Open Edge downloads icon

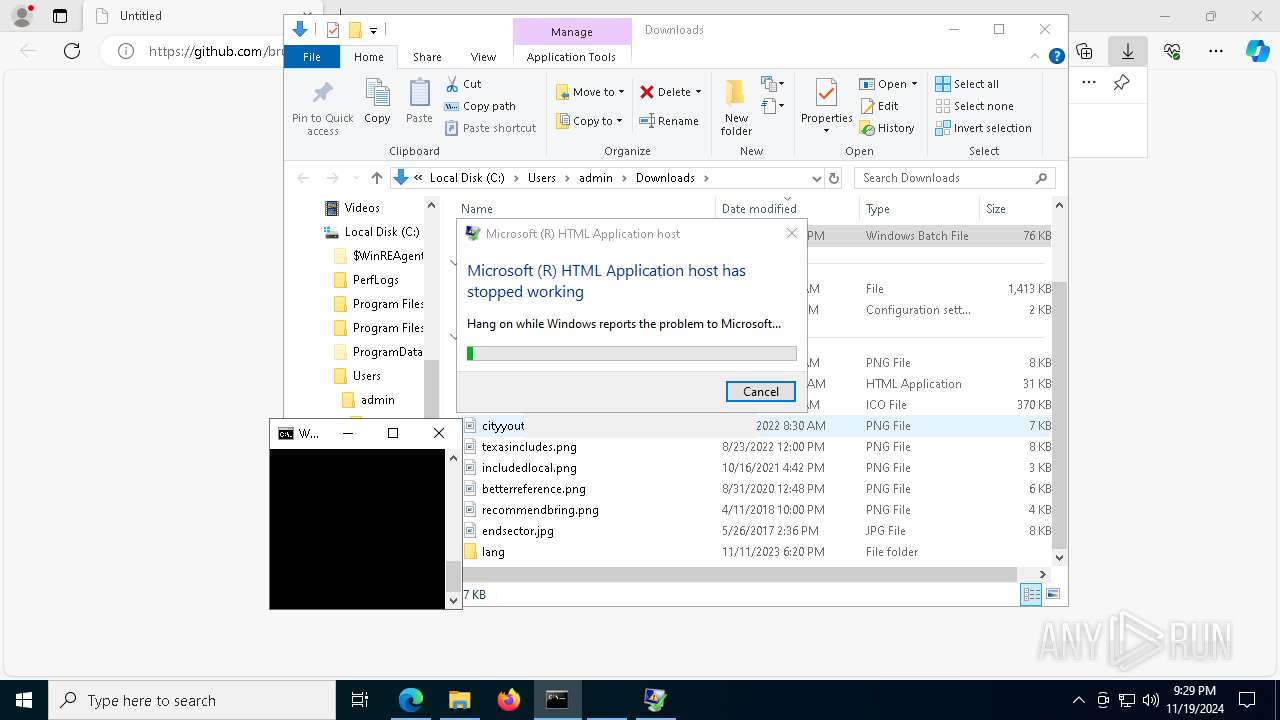click(1128, 51)
